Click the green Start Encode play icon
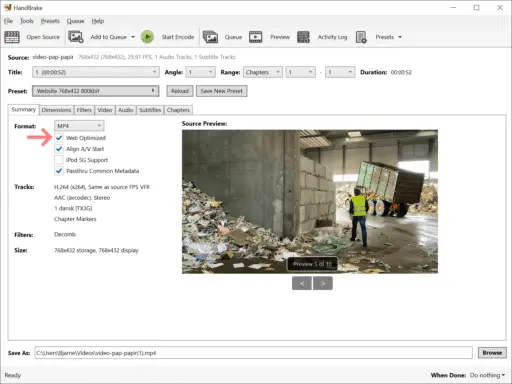Image resolution: width=512 pixels, height=384 pixels. (x=147, y=37)
